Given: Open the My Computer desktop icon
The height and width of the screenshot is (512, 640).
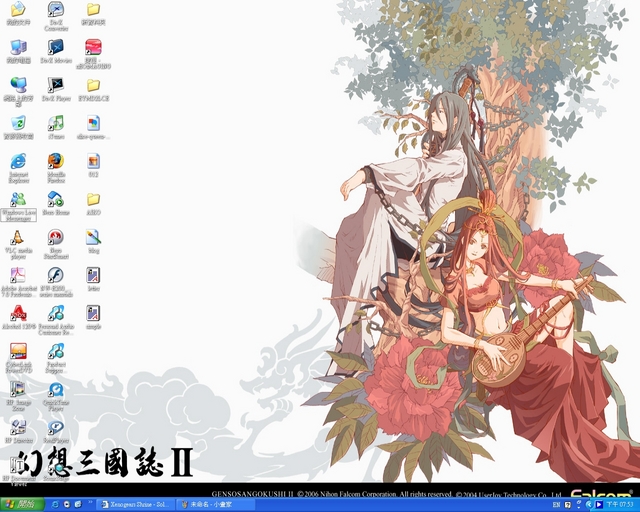Looking at the screenshot, I should (x=18, y=47).
